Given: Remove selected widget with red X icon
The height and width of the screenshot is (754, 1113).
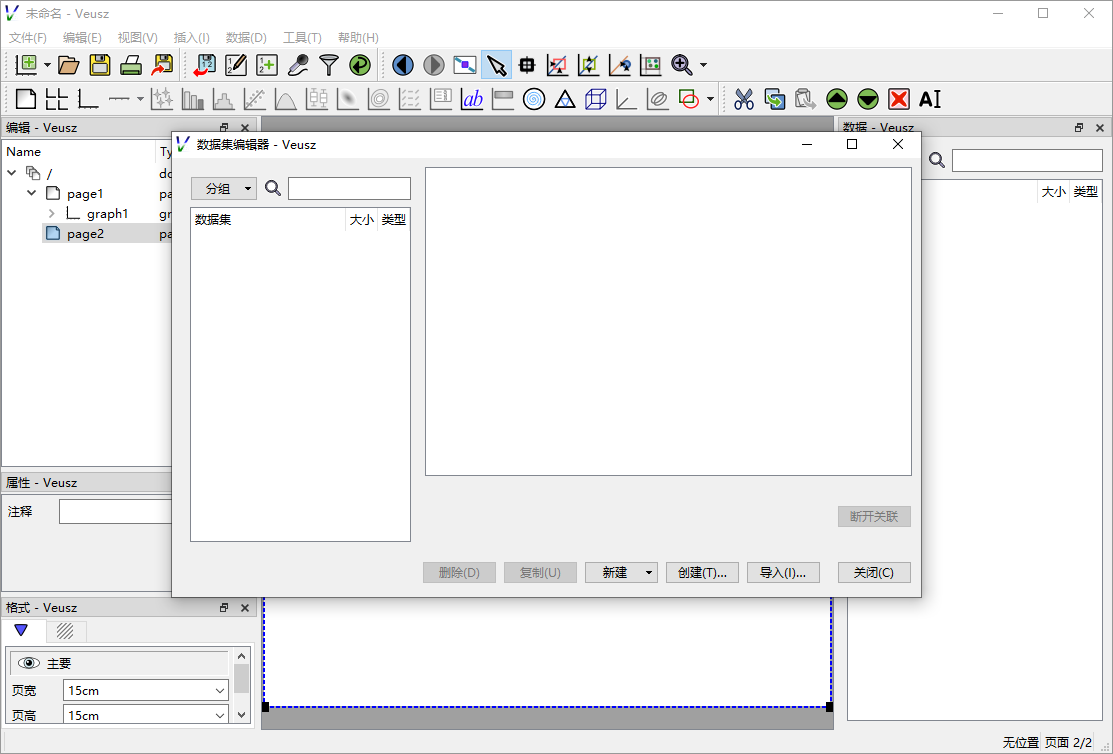Looking at the screenshot, I should click(899, 99).
